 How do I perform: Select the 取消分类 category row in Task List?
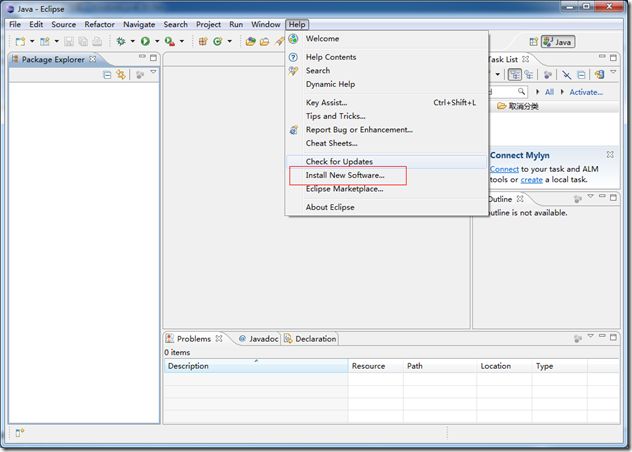tap(554, 106)
